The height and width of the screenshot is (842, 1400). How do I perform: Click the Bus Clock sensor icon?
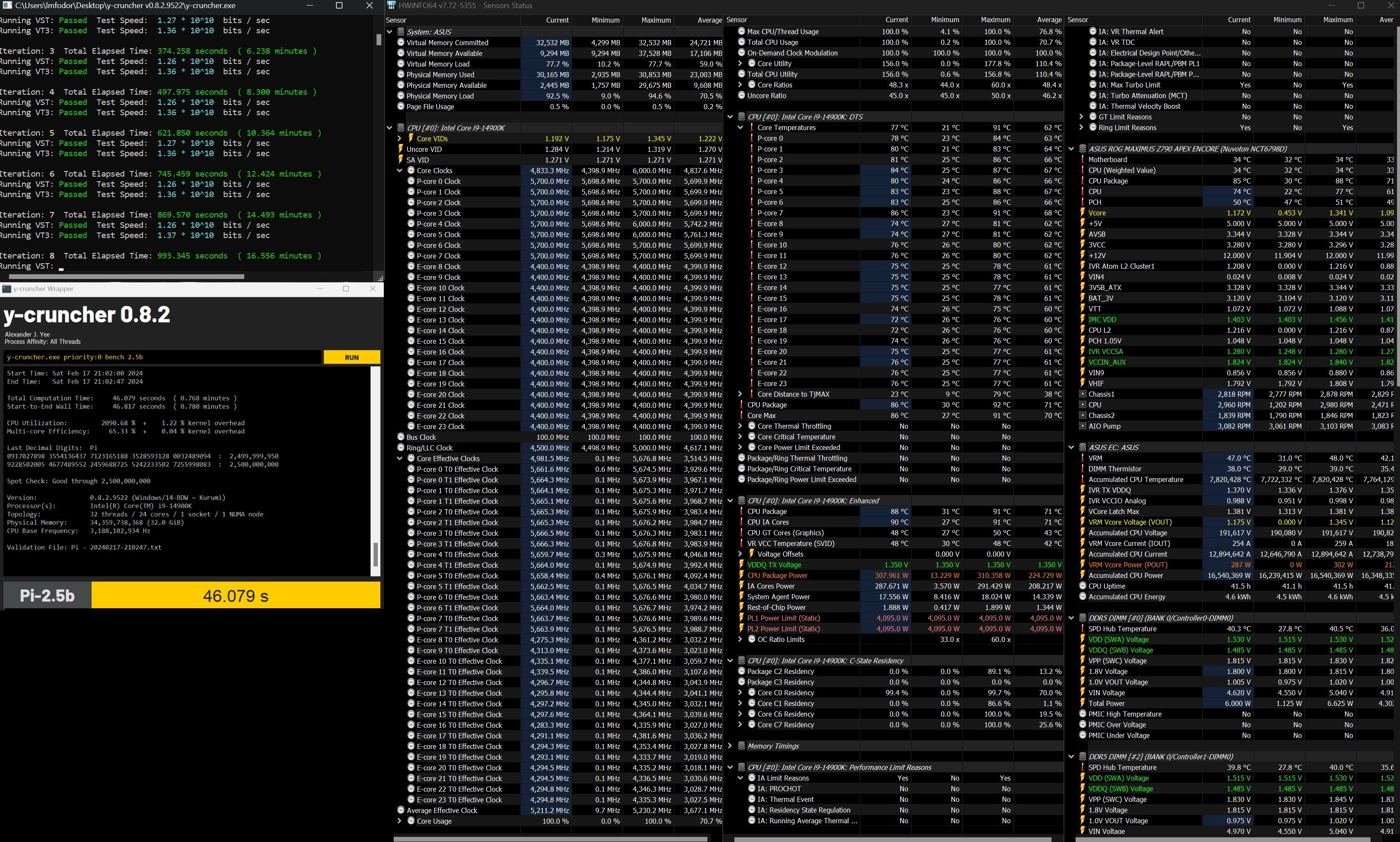401,437
